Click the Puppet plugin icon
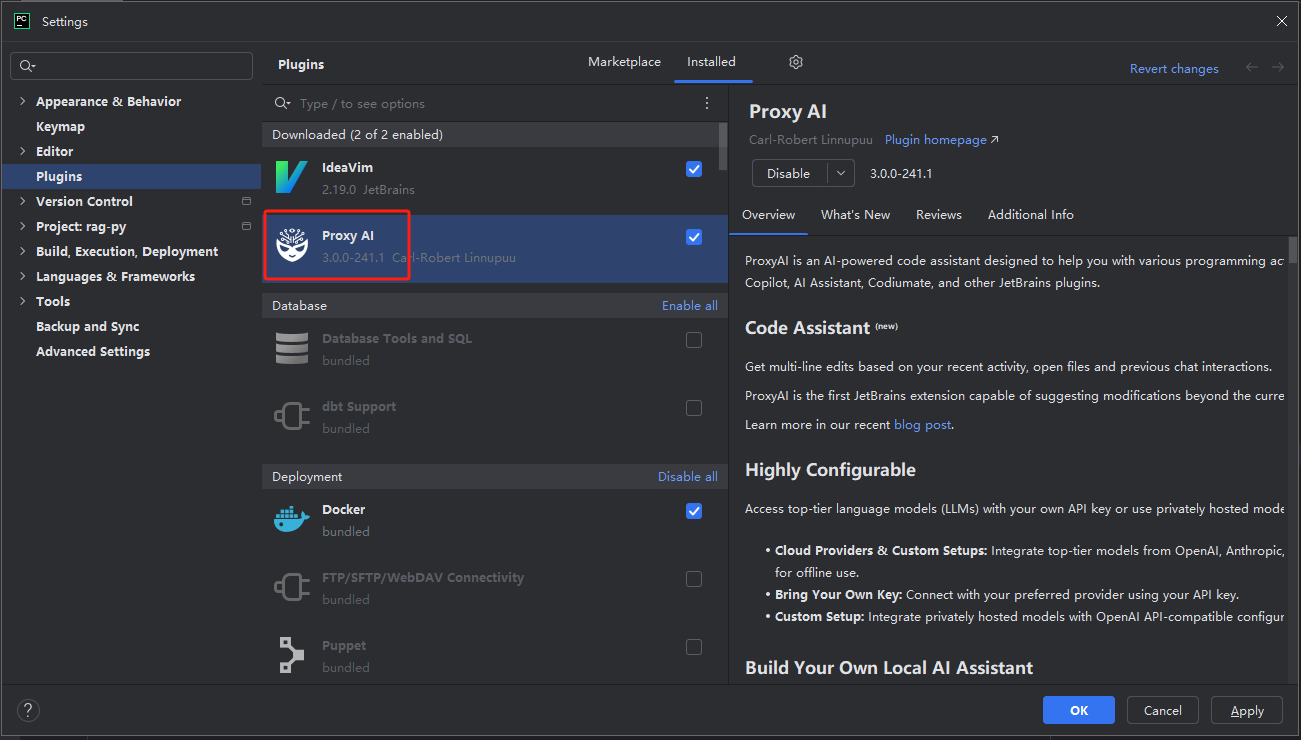The height and width of the screenshot is (740, 1301). coord(292,656)
